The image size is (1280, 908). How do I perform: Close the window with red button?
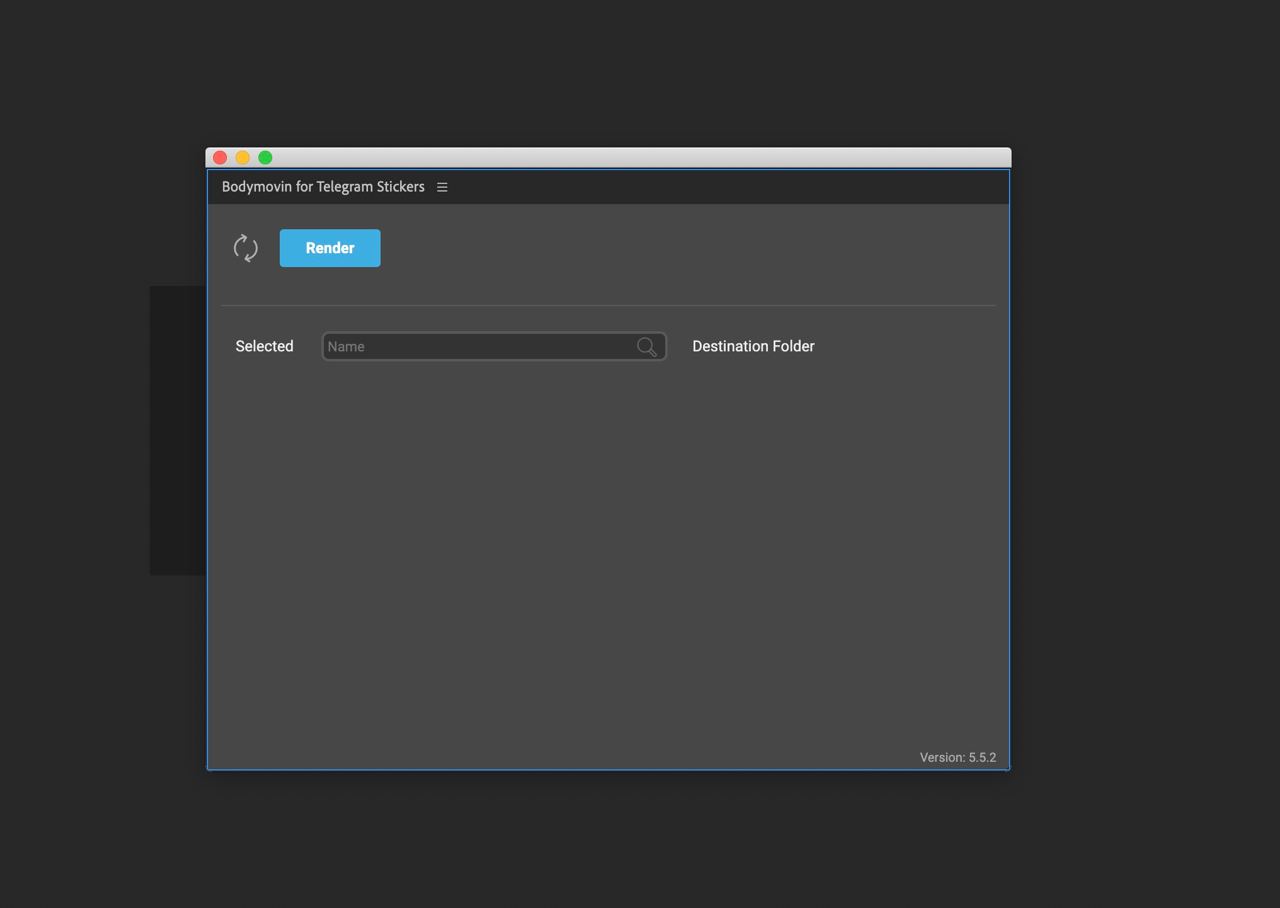pos(220,157)
